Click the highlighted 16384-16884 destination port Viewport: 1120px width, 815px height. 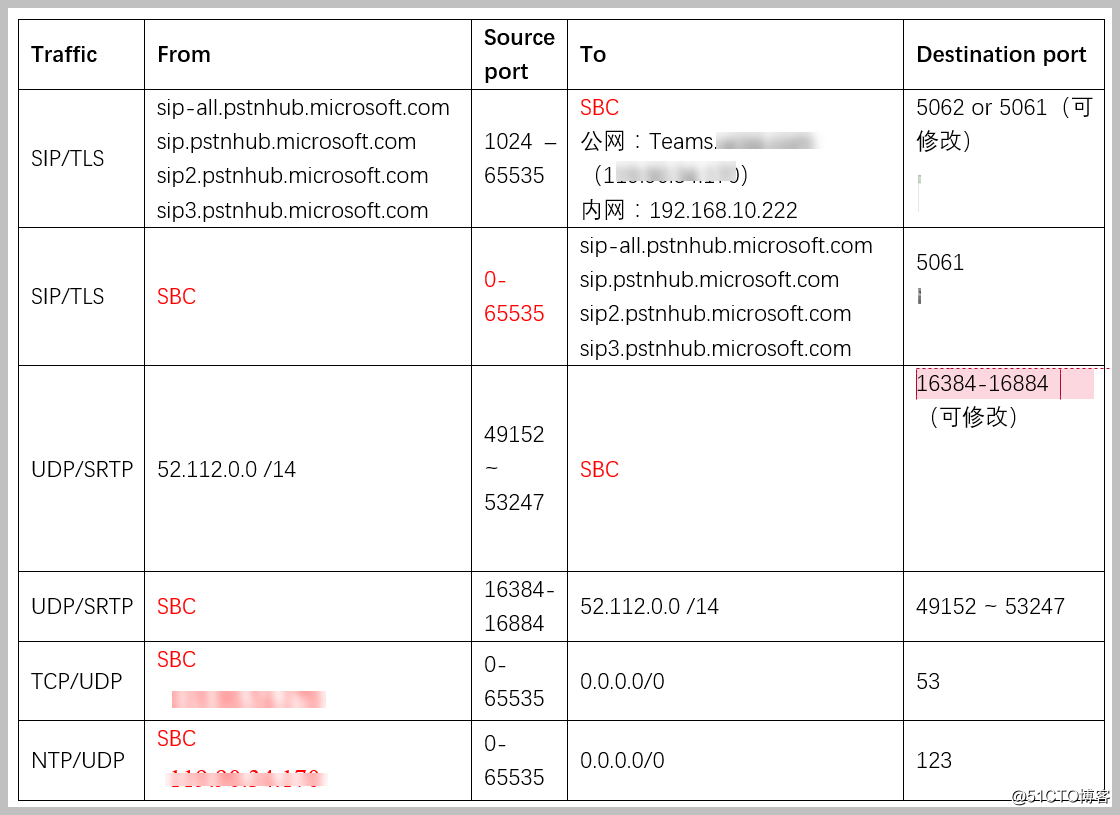point(982,384)
